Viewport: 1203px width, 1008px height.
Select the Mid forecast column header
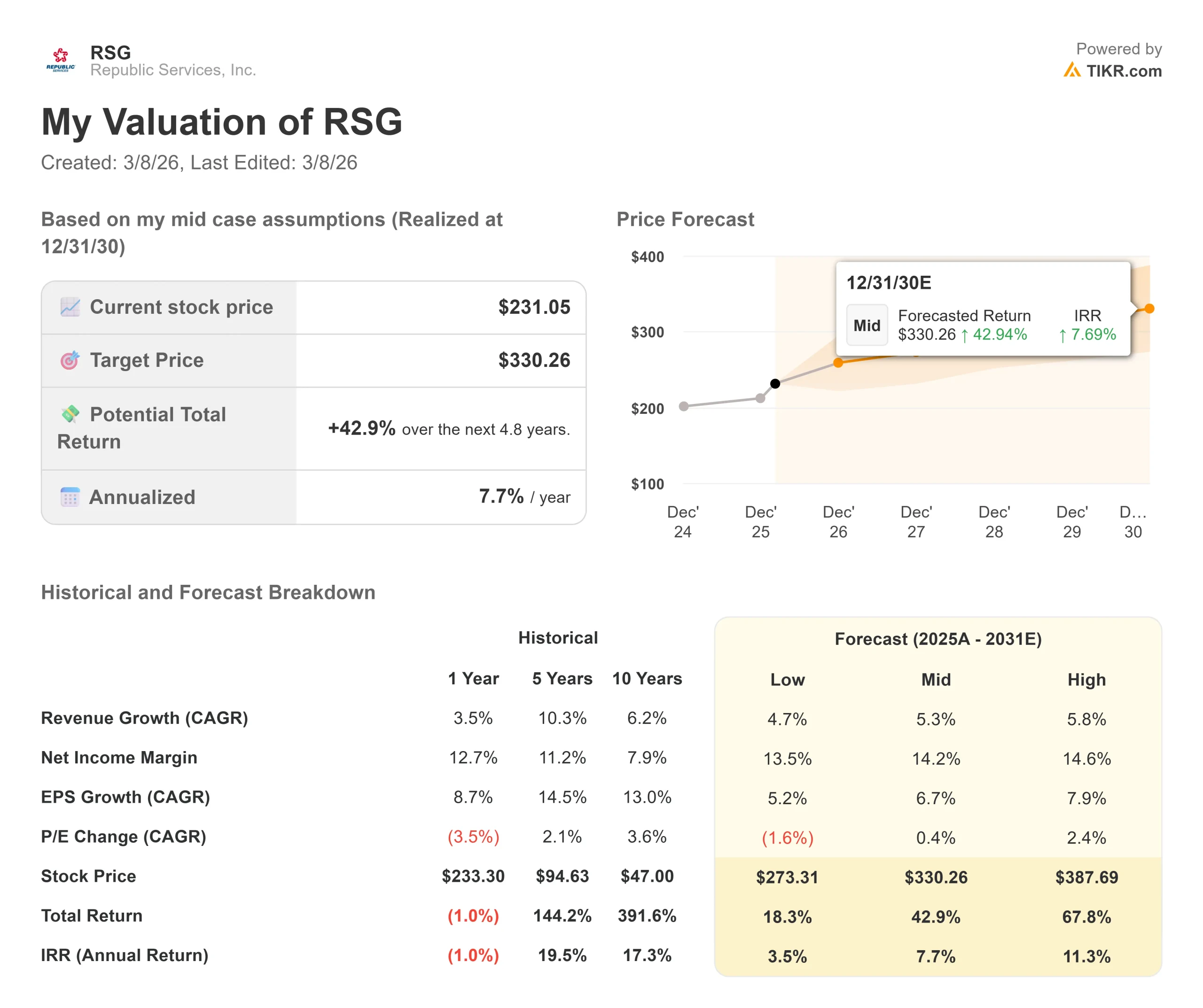coord(936,679)
